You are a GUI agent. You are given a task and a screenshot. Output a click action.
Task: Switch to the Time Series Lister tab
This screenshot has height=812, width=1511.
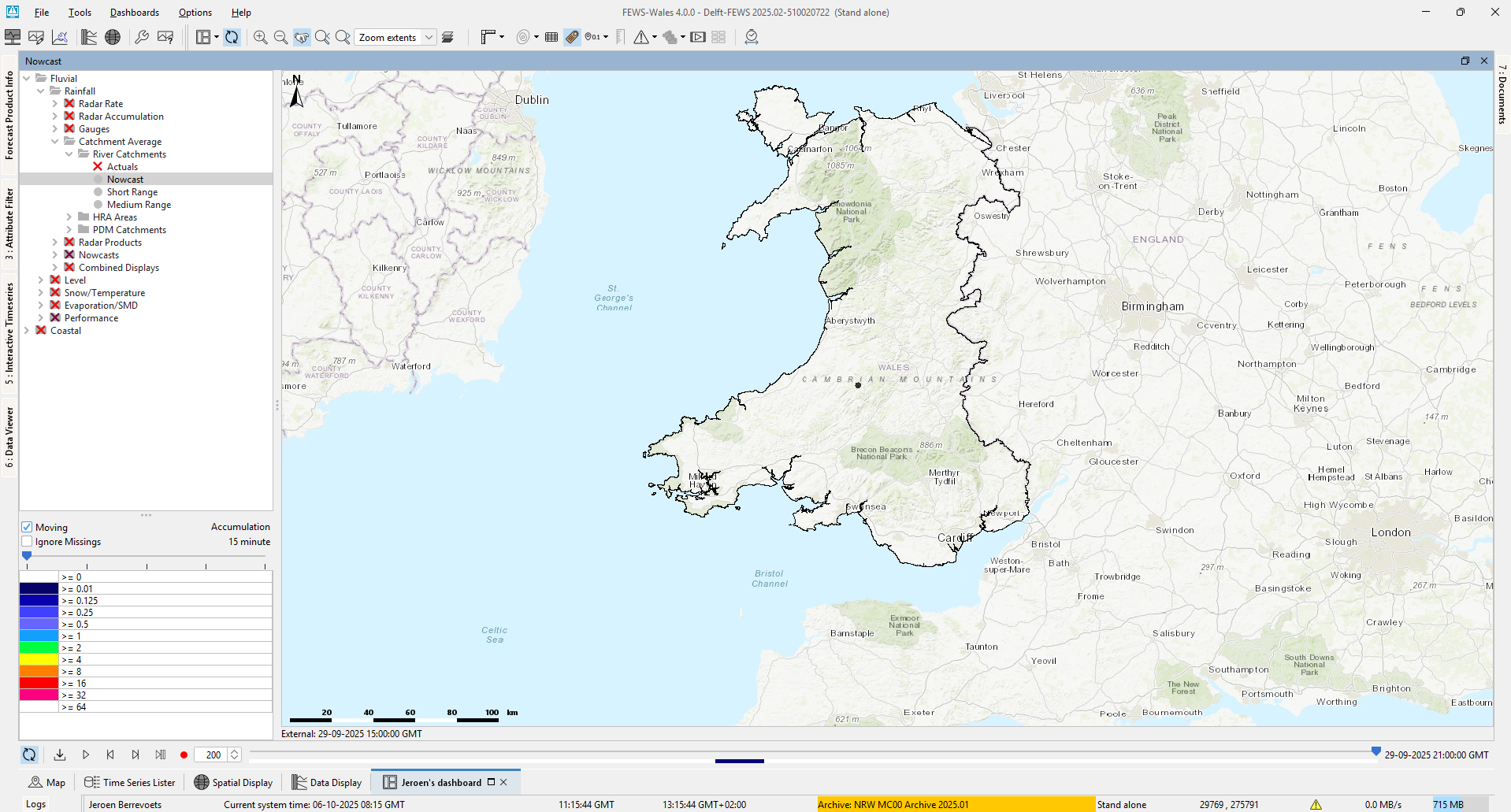click(130, 782)
